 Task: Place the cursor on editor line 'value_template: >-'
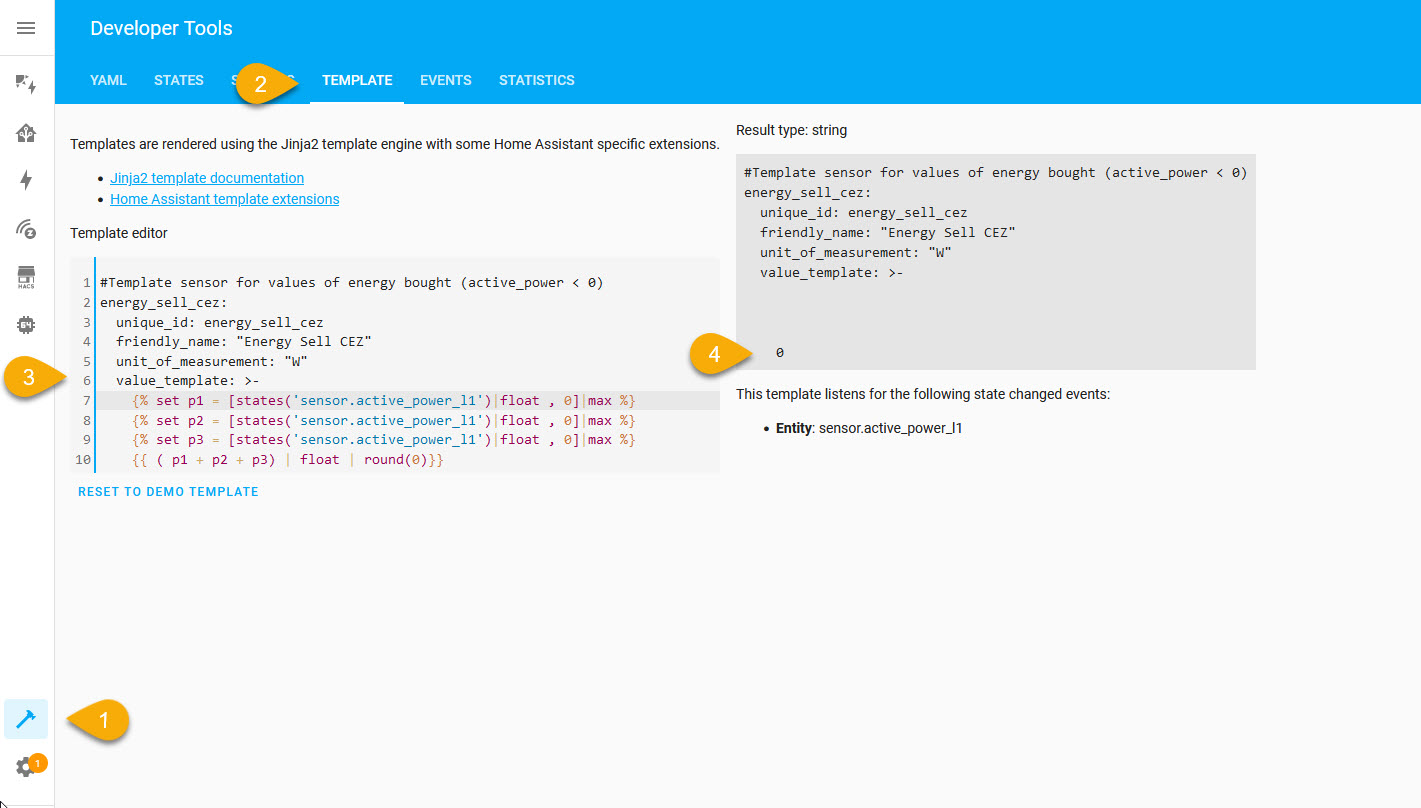point(188,380)
